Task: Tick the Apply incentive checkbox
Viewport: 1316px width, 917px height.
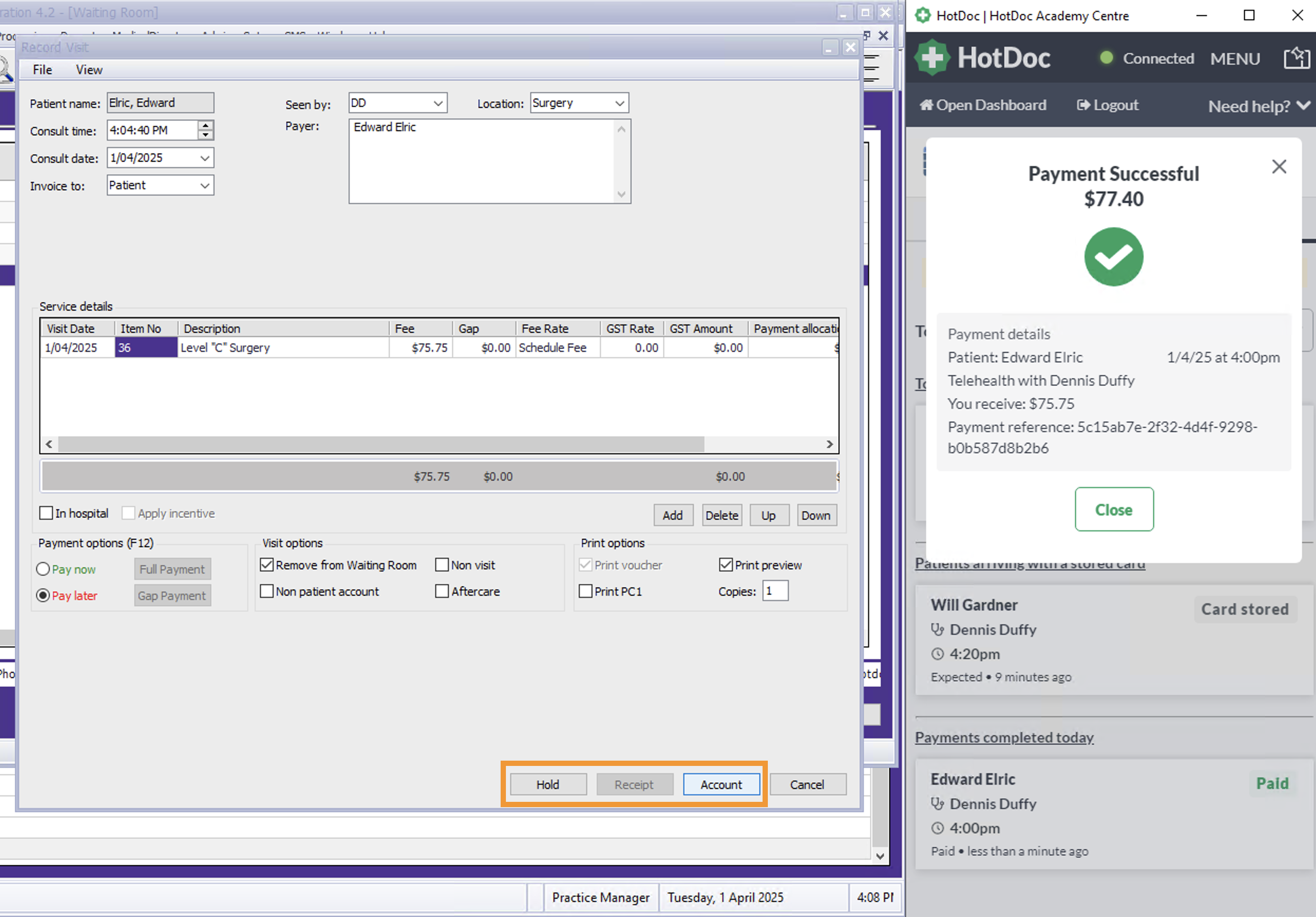Action: tap(128, 513)
